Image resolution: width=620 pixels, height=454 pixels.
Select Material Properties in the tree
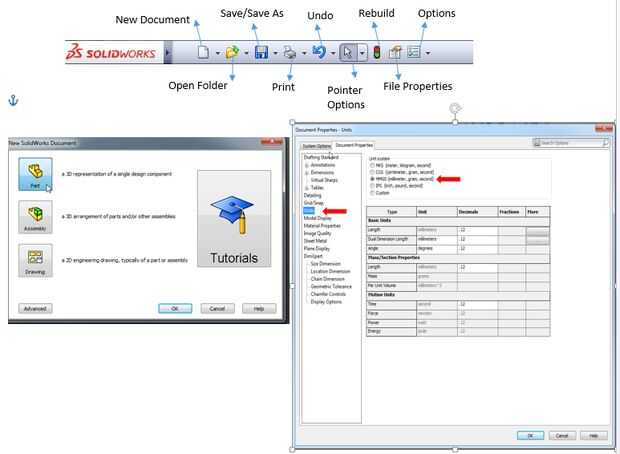click(322, 226)
